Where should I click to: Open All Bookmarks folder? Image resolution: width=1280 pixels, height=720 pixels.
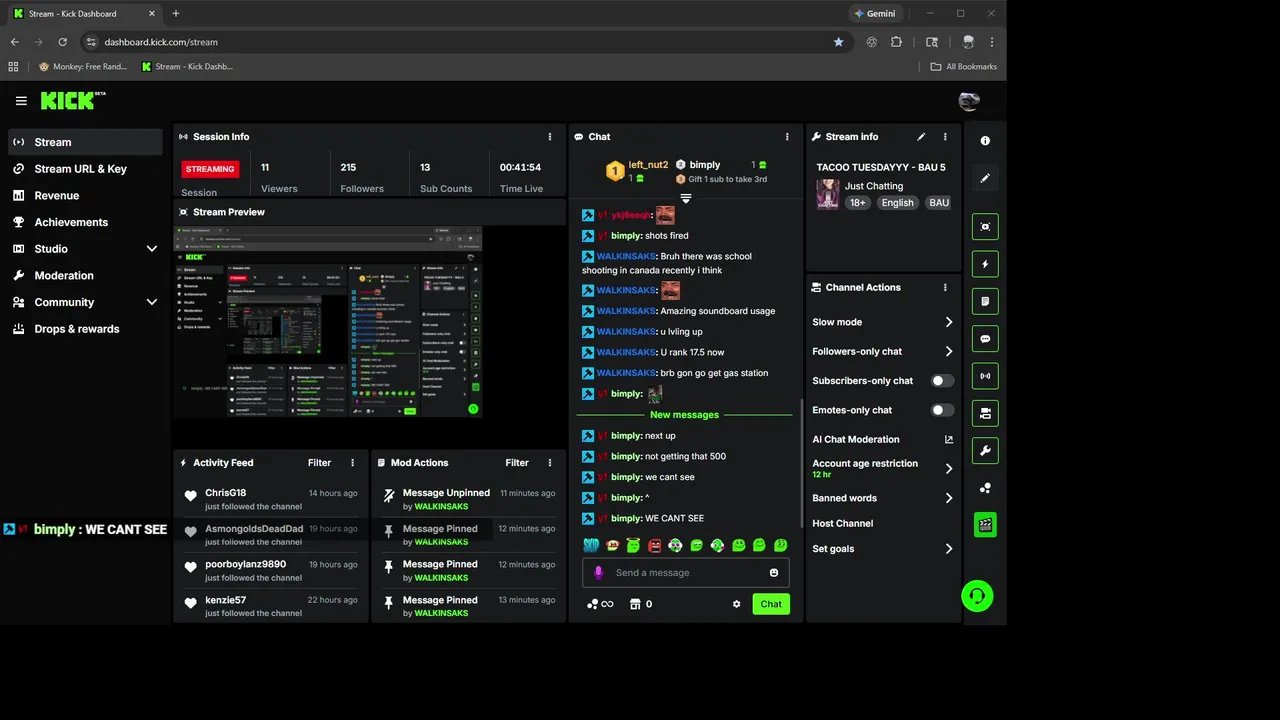964,67
